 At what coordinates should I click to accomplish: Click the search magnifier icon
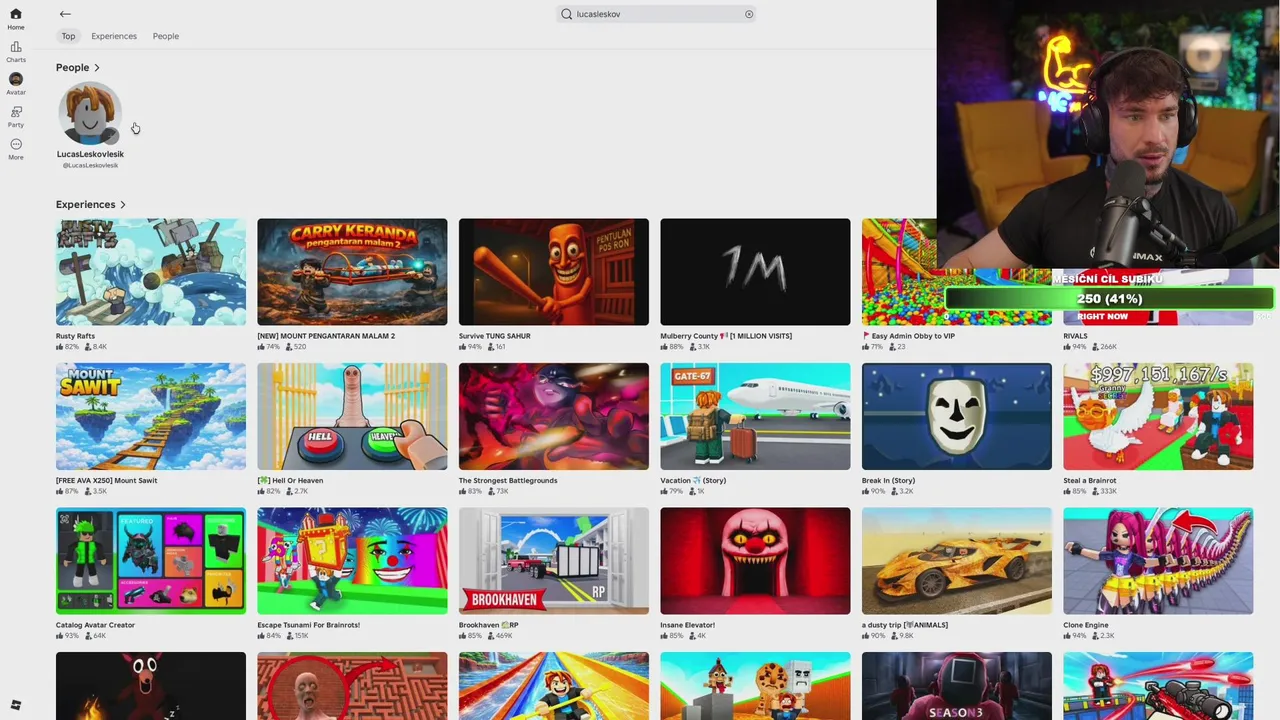point(567,14)
